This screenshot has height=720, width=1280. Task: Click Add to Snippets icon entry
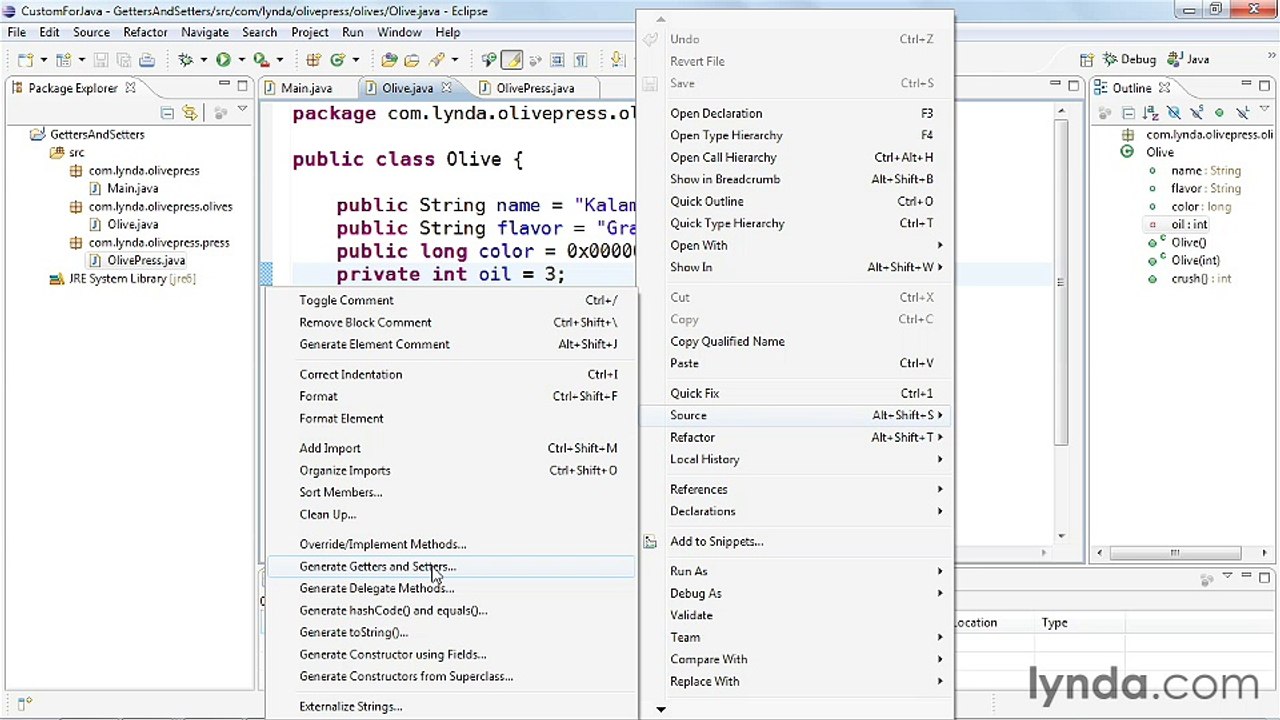pyautogui.click(x=650, y=542)
